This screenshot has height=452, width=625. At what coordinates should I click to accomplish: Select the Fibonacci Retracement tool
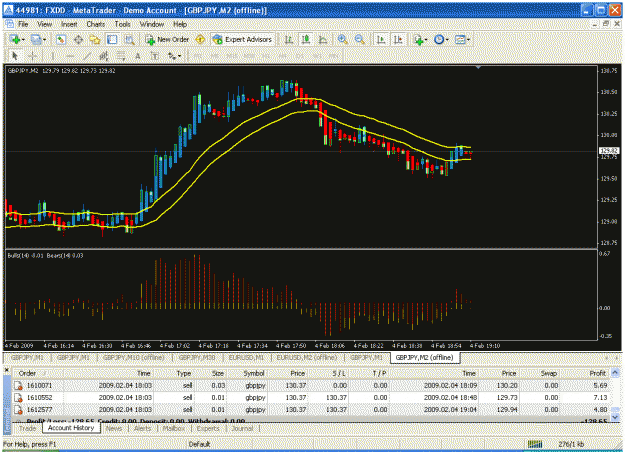(x=121, y=56)
